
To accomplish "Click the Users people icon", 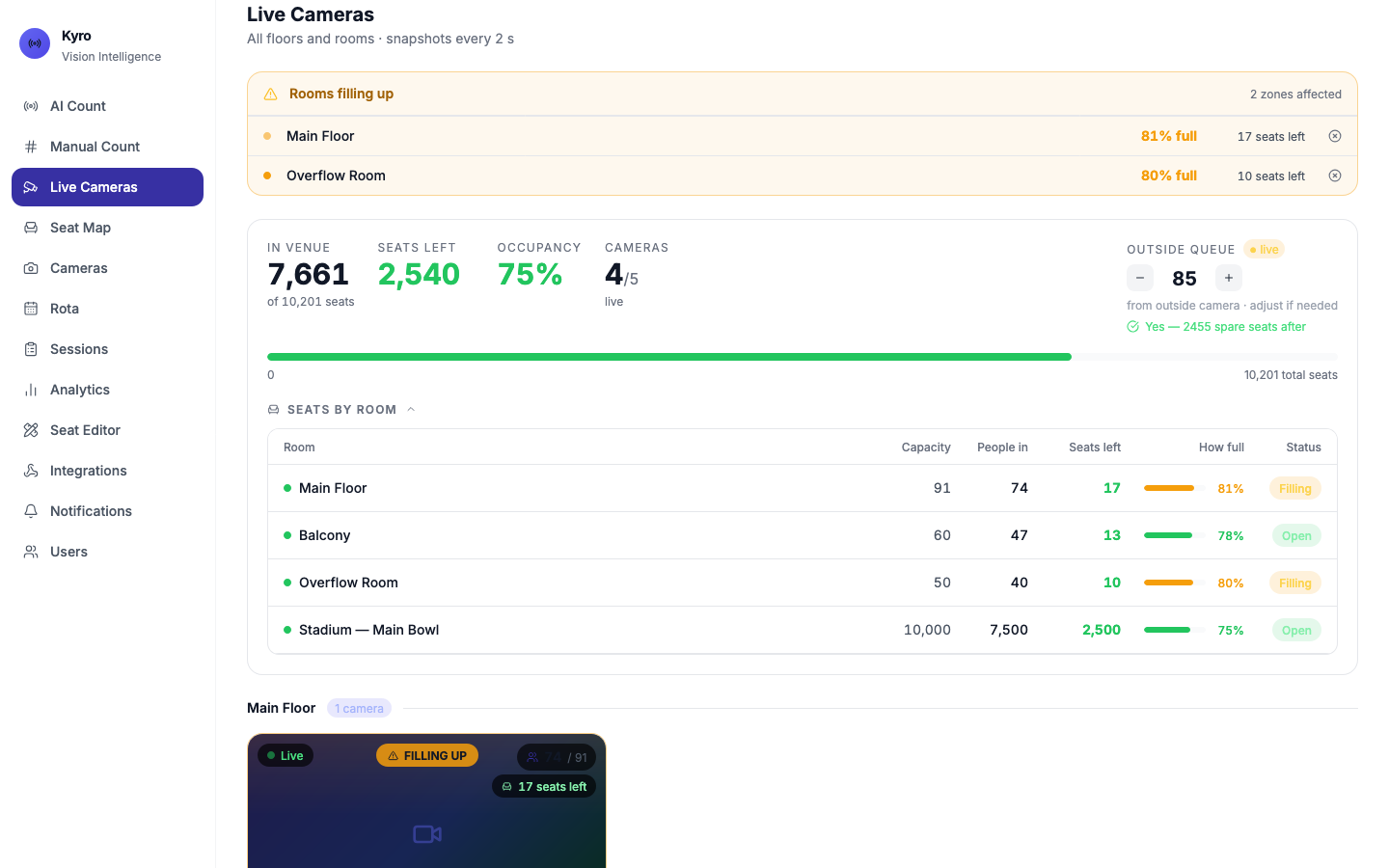I will coord(31,552).
